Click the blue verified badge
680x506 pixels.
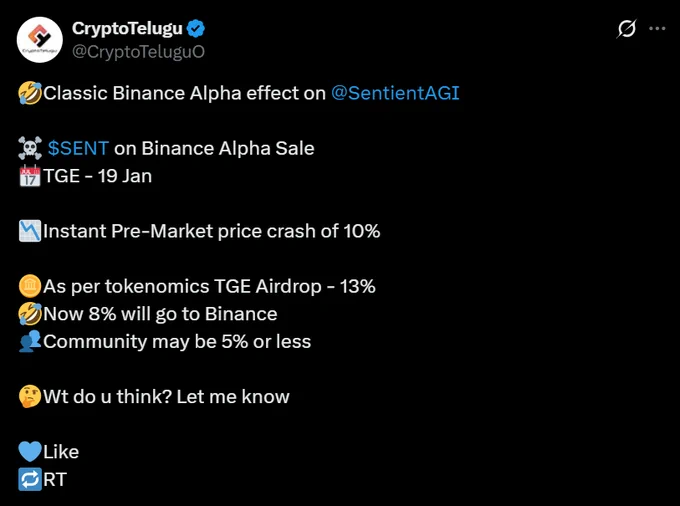coord(196,29)
